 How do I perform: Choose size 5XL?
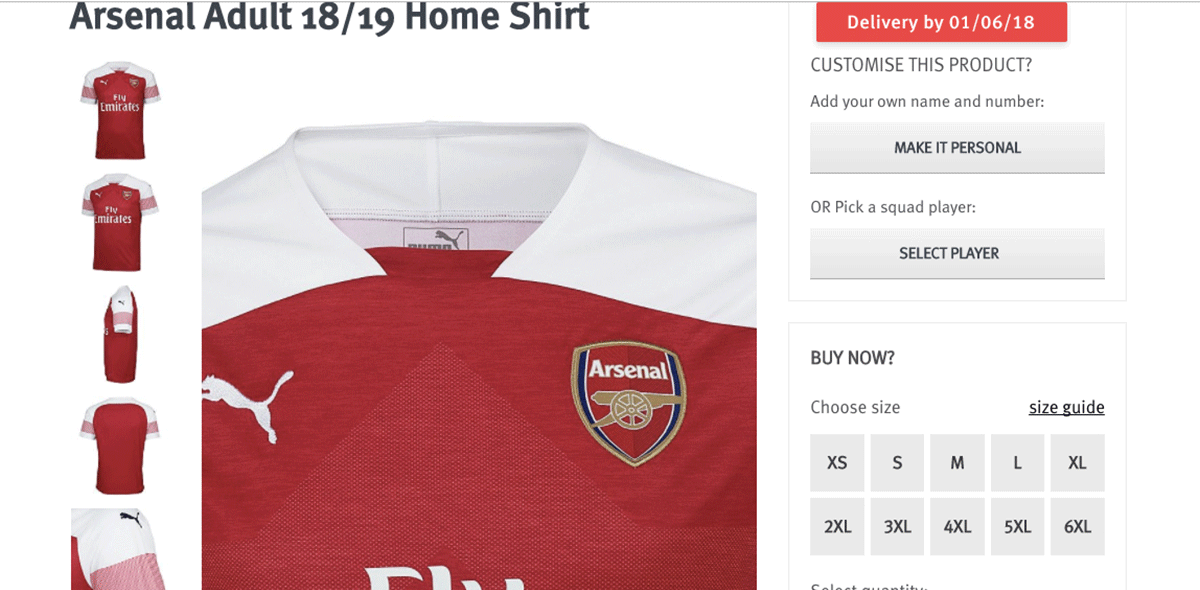tap(1017, 526)
